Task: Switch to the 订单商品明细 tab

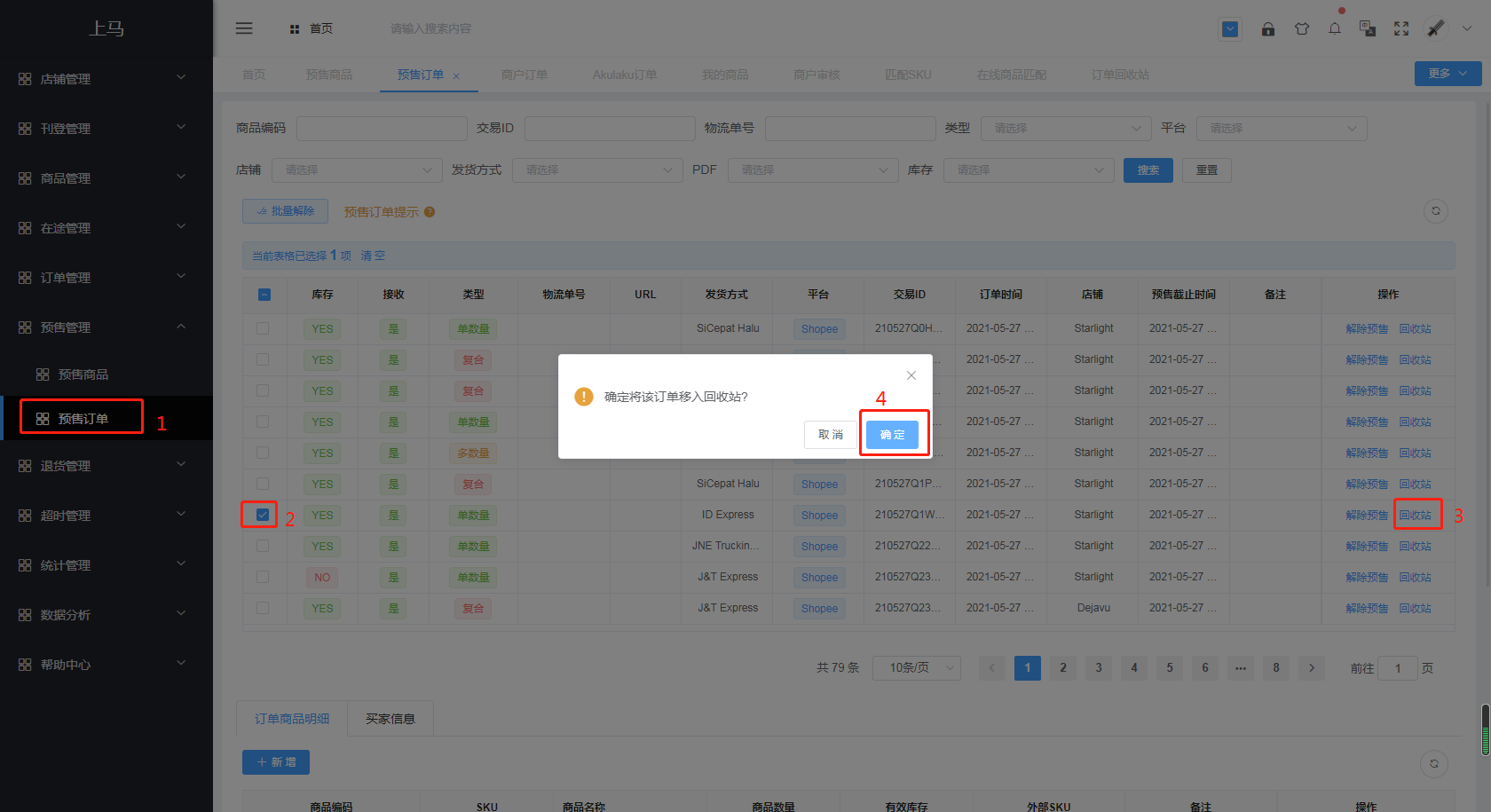Action: click(x=292, y=719)
